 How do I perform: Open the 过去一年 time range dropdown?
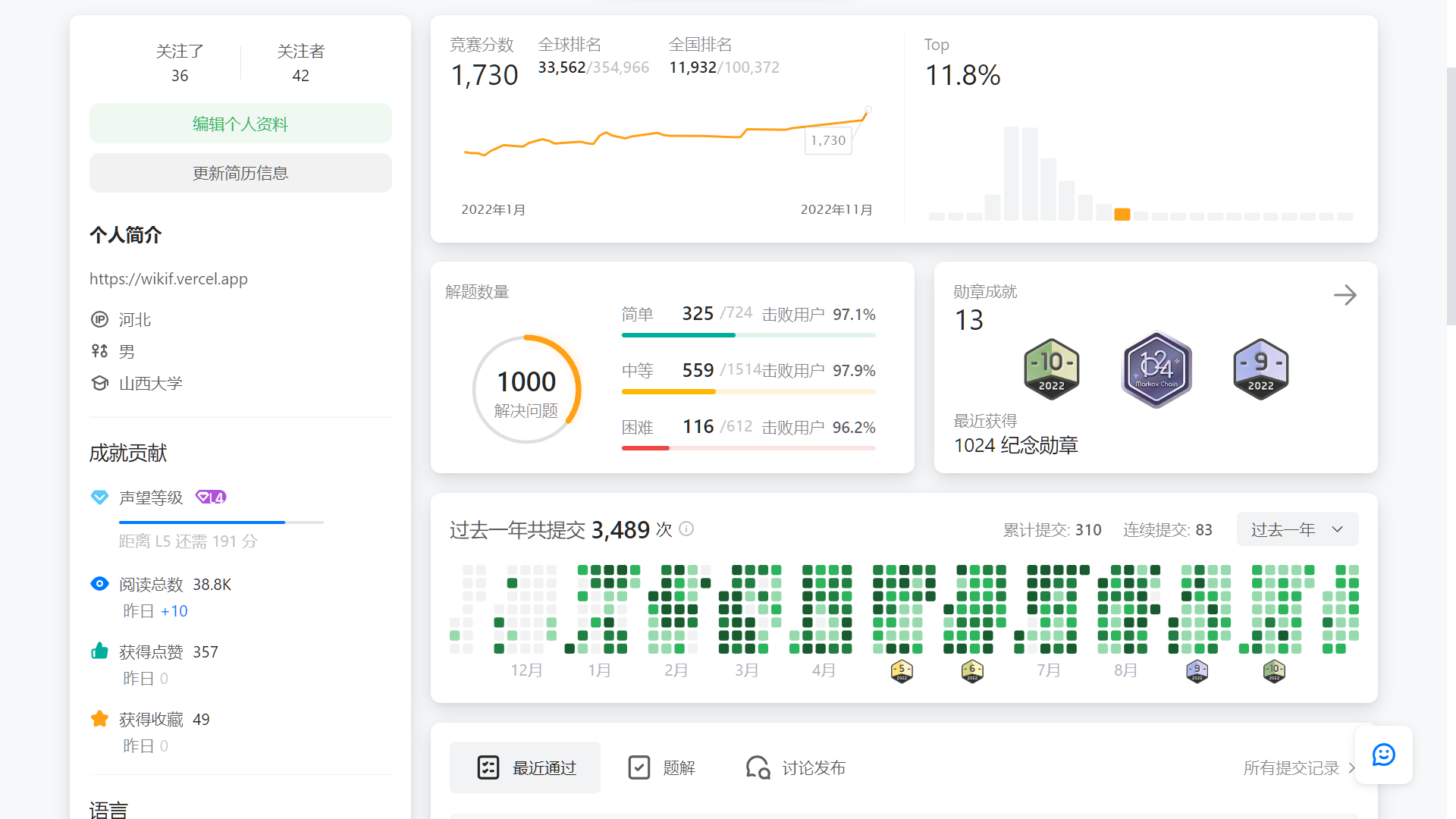click(x=1297, y=529)
